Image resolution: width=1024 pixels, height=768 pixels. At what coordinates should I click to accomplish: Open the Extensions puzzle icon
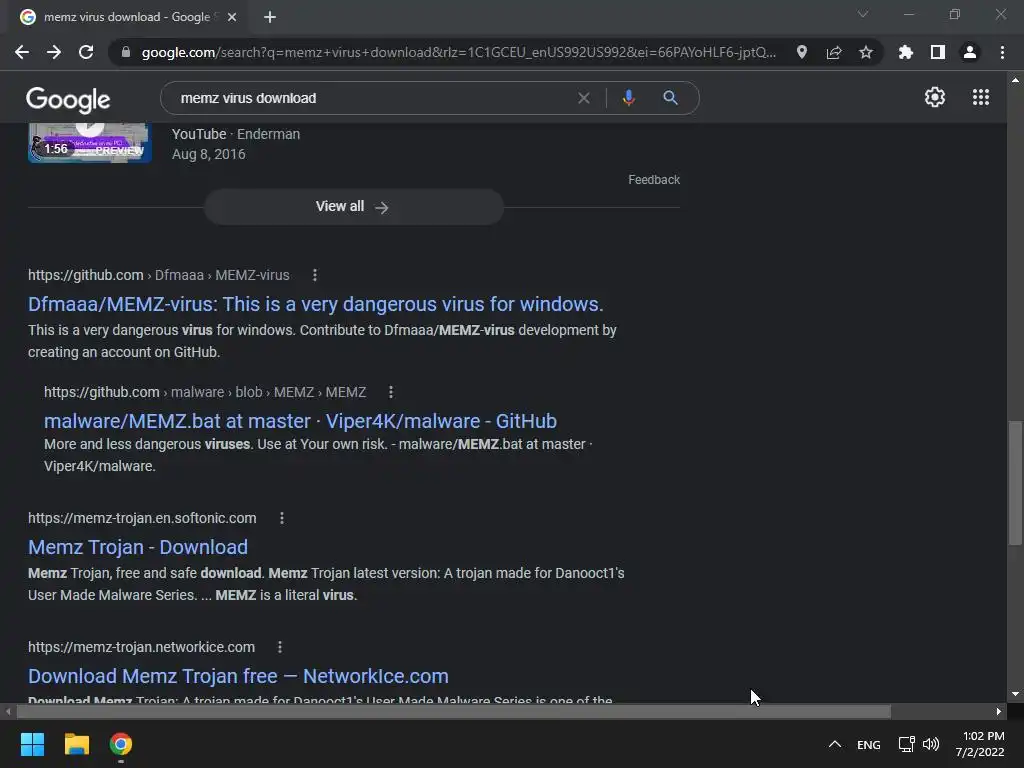[906, 52]
